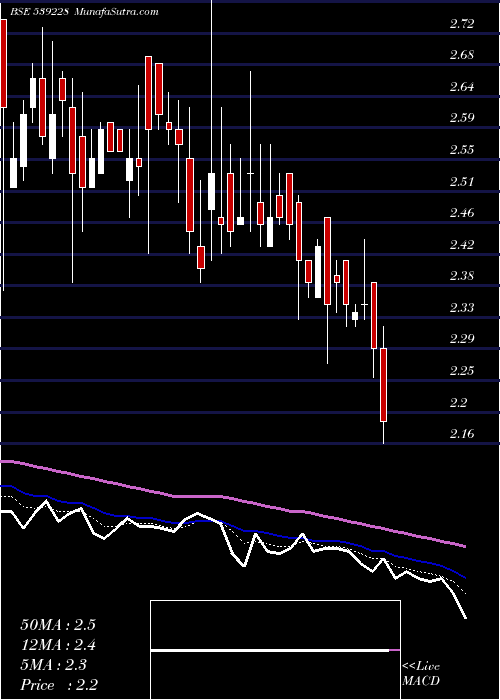Click the 2.2 price axis label
Viewport: 500px width, 700px height.
(458, 403)
